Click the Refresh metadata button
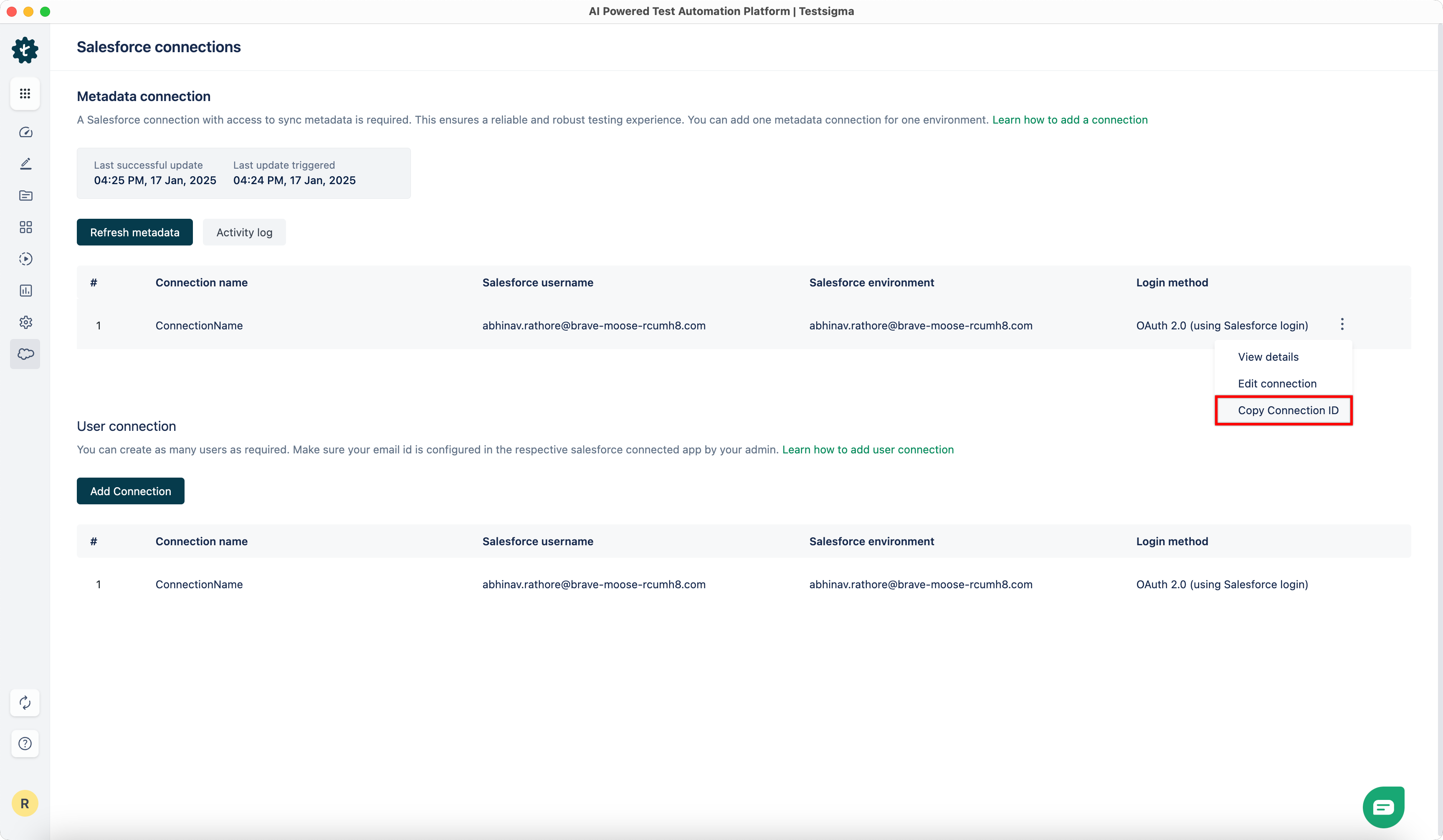Viewport: 1443px width, 840px height. [134, 232]
